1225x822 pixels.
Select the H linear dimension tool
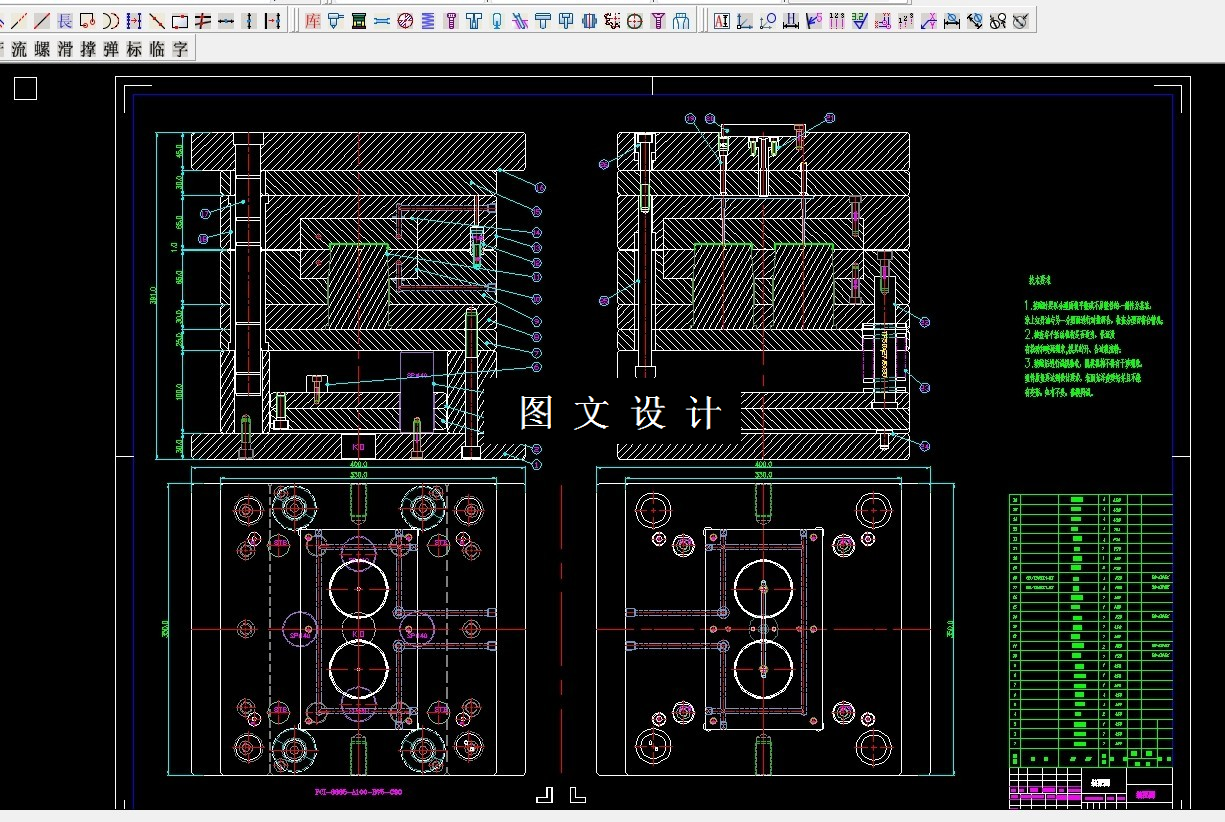pos(791,20)
